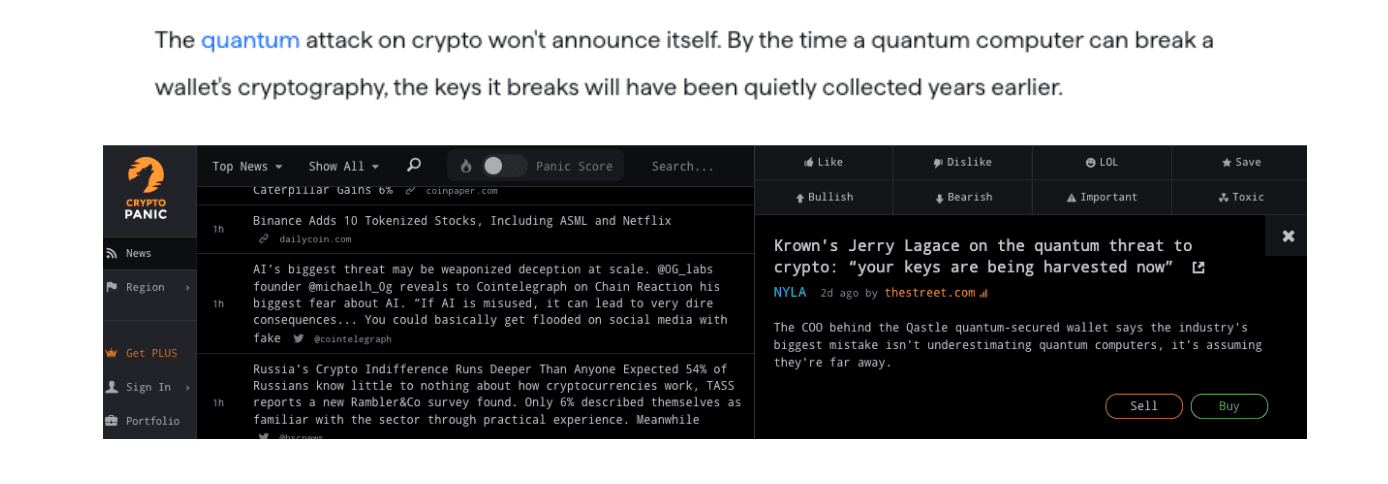
Task: Open the Show All dropdown
Action: pyautogui.click(x=343, y=166)
